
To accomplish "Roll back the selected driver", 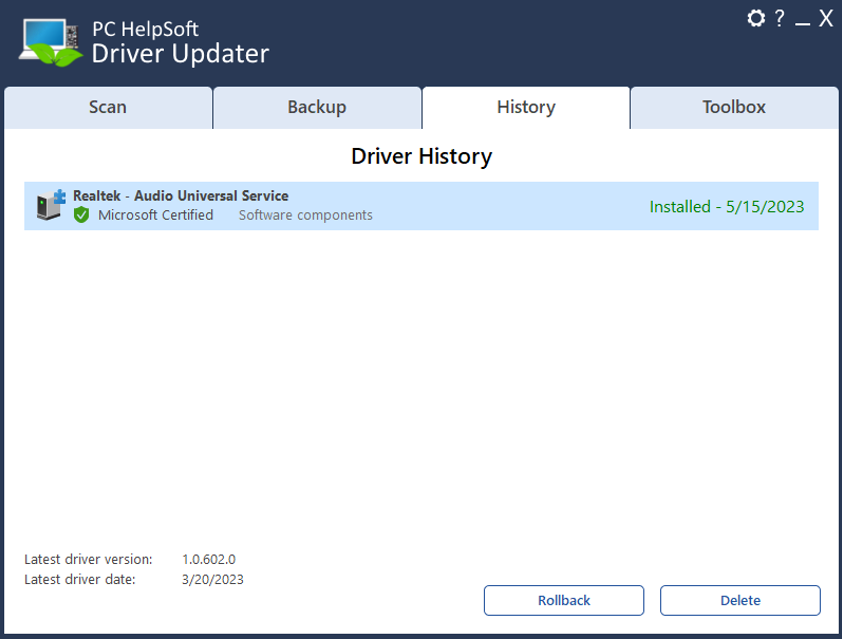I will (564, 600).
